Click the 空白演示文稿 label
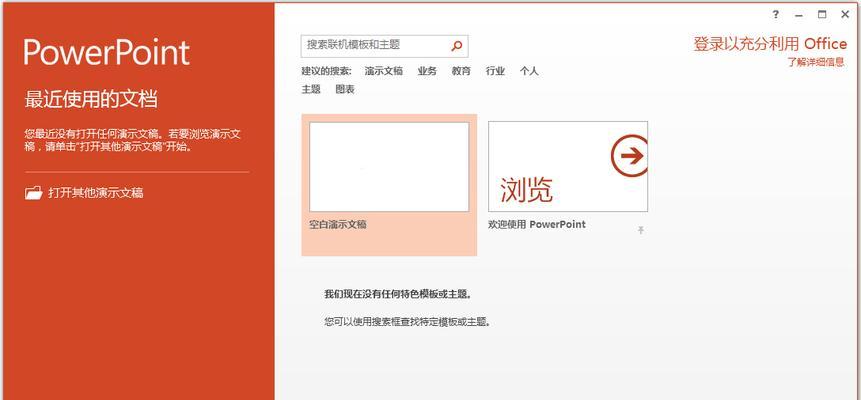This screenshot has height=400, width=861. point(338,224)
